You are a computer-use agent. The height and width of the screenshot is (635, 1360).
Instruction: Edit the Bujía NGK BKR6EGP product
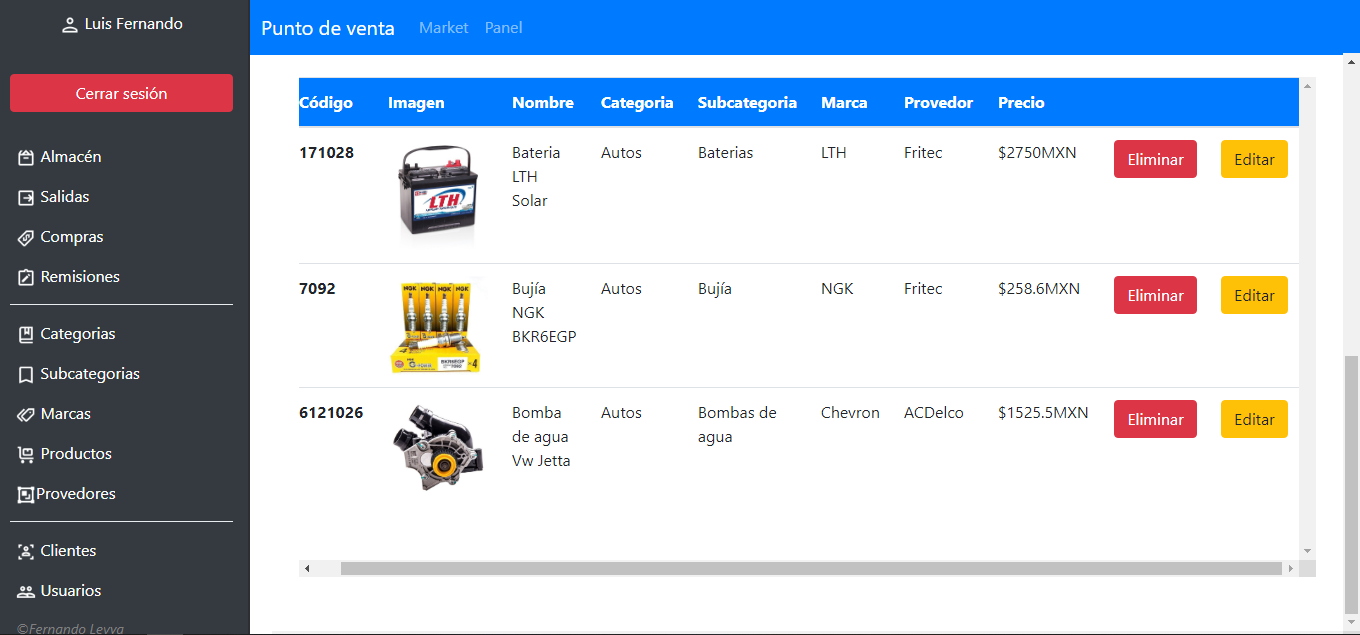click(x=1254, y=295)
